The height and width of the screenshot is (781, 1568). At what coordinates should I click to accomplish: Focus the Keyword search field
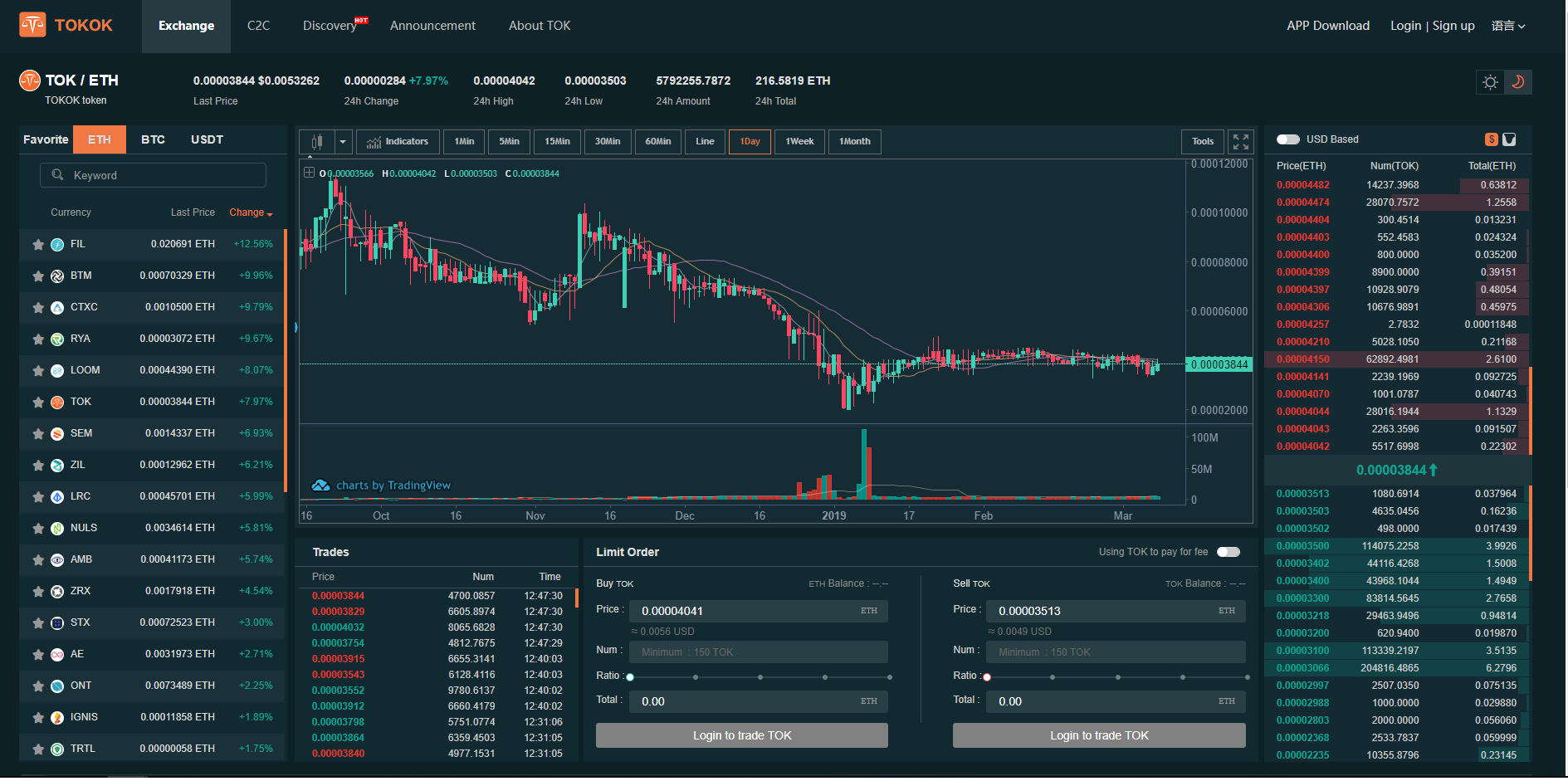click(x=153, y=175)
